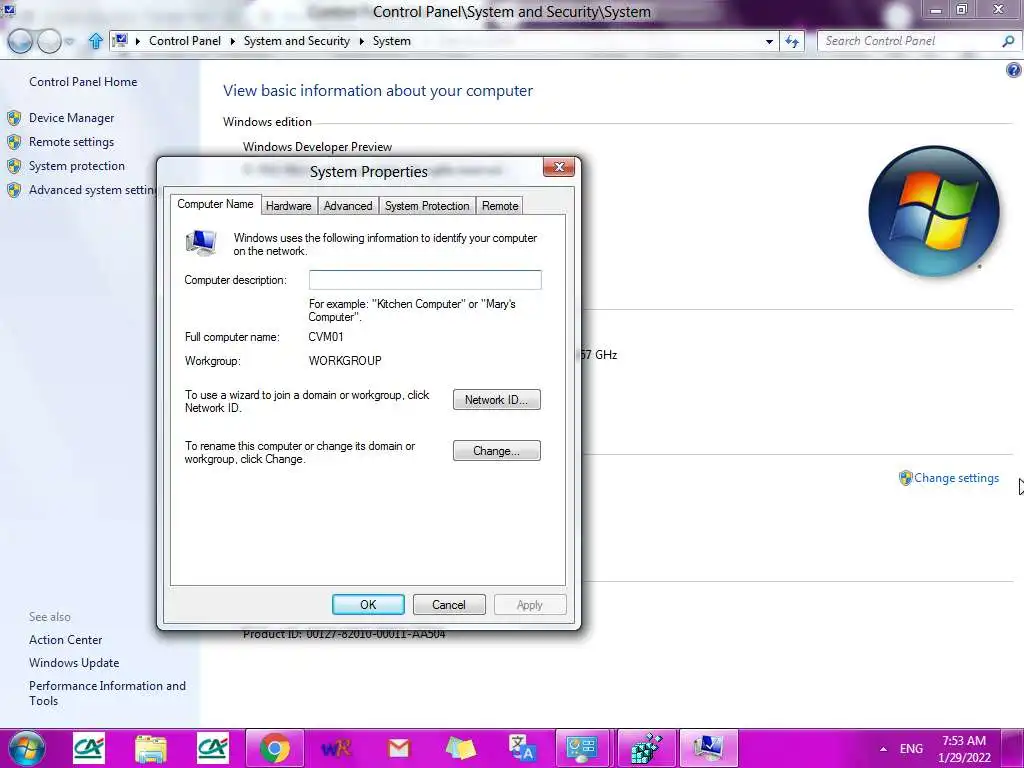Click the Windows Developer Preview text

(317, 147)
